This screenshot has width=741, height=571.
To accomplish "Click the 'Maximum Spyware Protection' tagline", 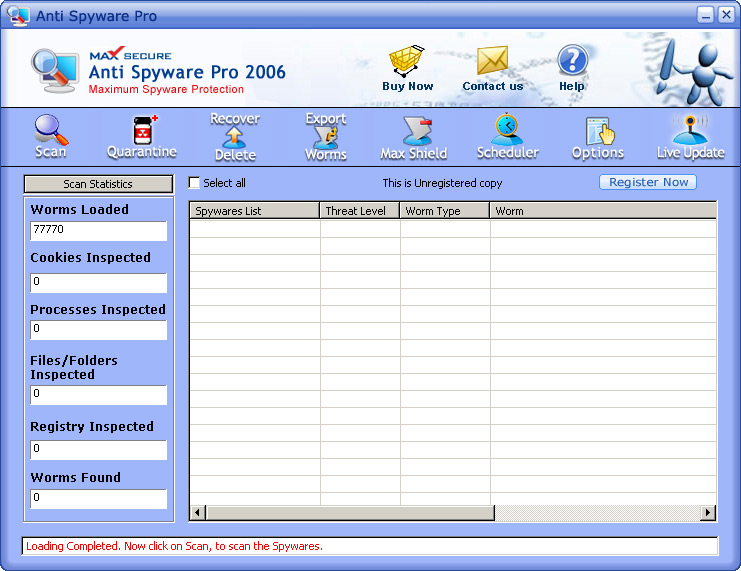I will click(x=166, y=89).
